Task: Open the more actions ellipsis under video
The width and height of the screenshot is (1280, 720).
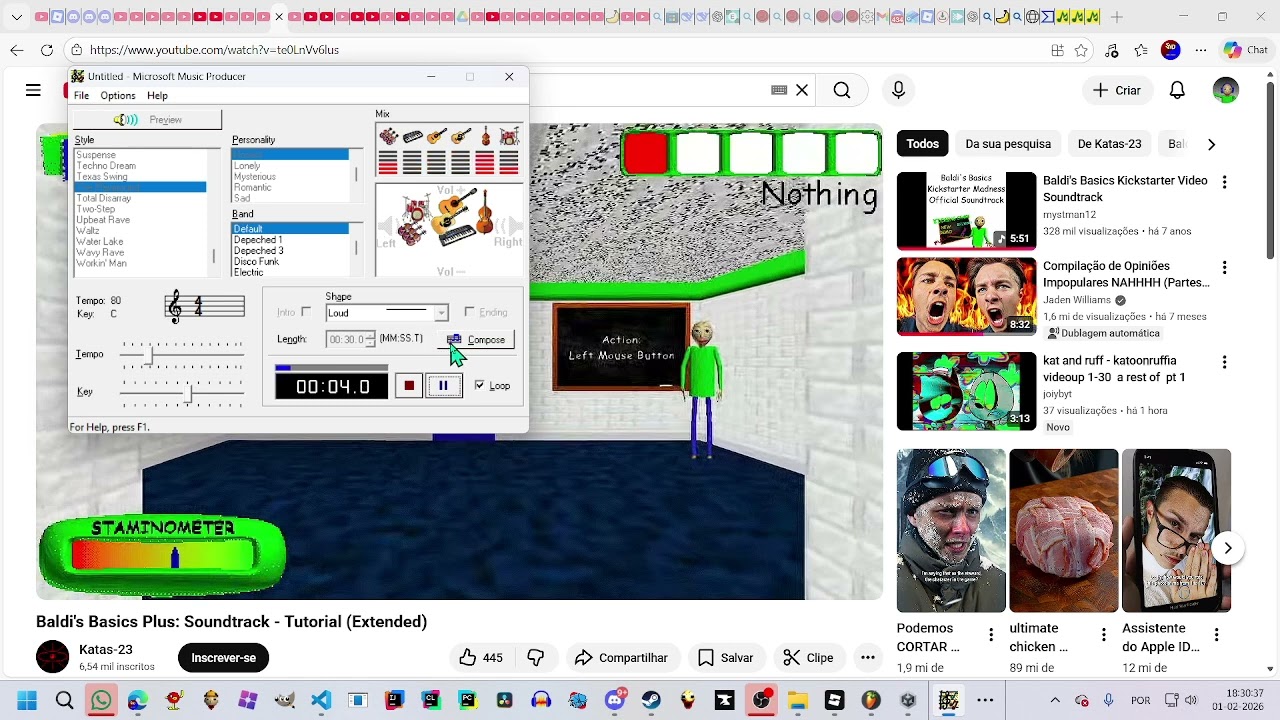Action: (868, 657)
